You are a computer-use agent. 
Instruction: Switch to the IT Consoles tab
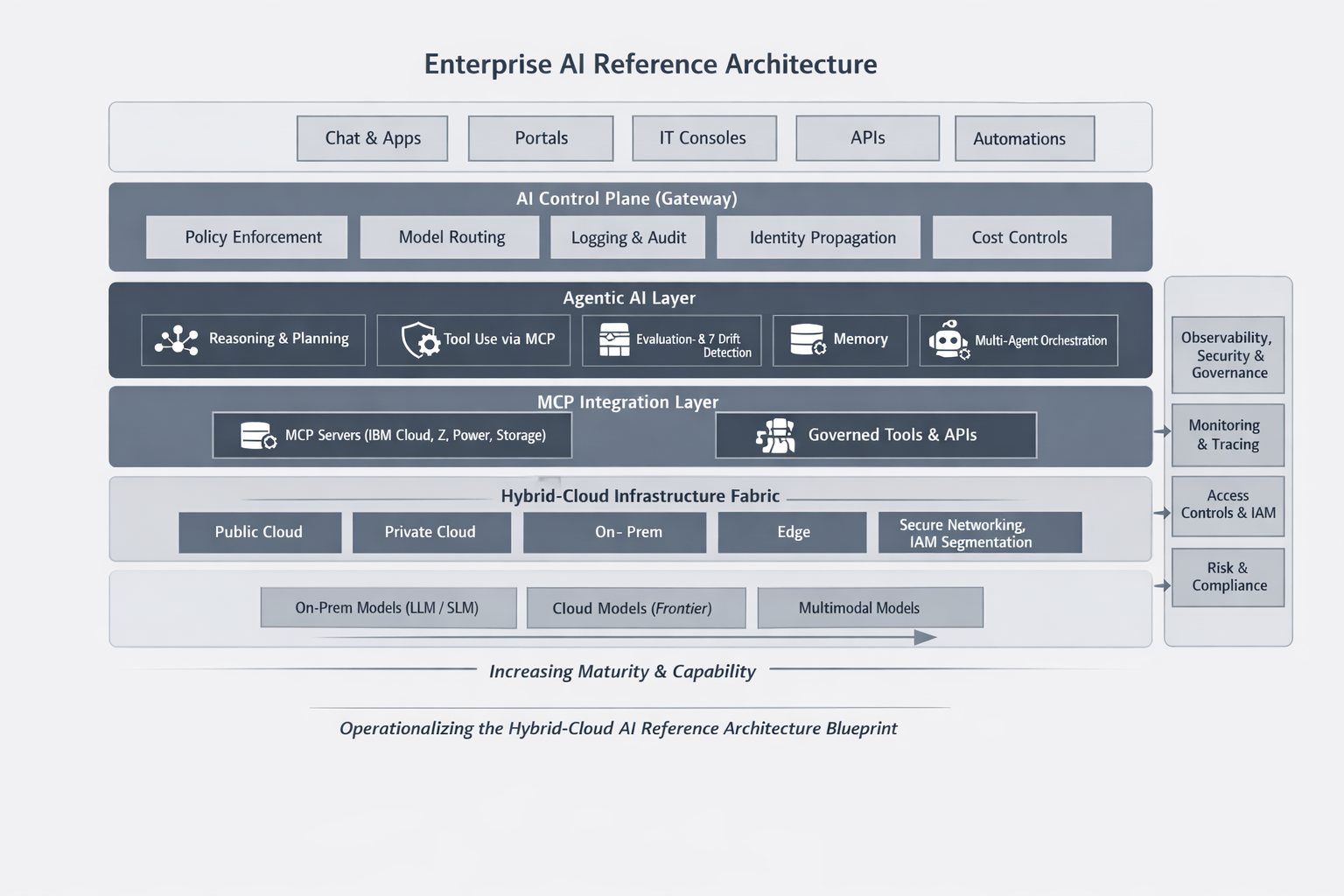pos(703,137)
